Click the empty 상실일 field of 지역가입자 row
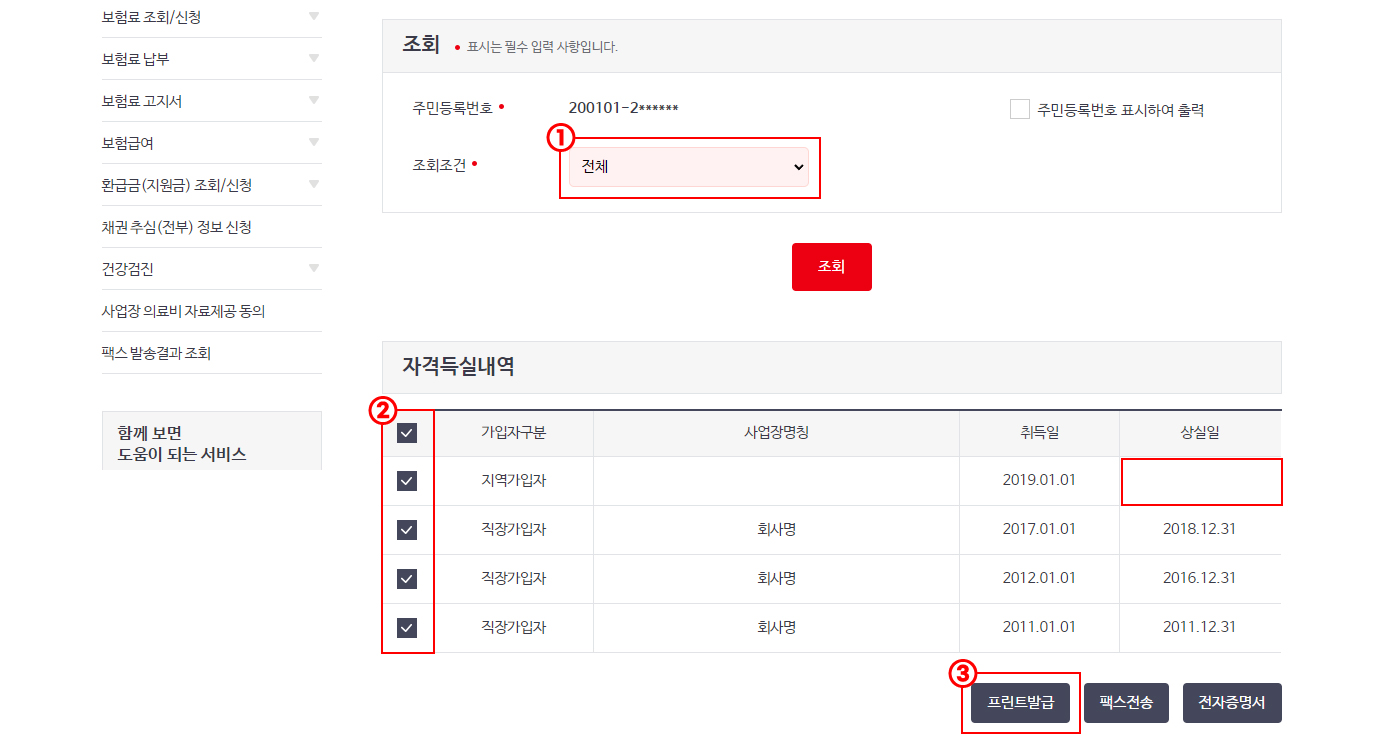Viewport: 1400px width, 743px height. 1201,481
